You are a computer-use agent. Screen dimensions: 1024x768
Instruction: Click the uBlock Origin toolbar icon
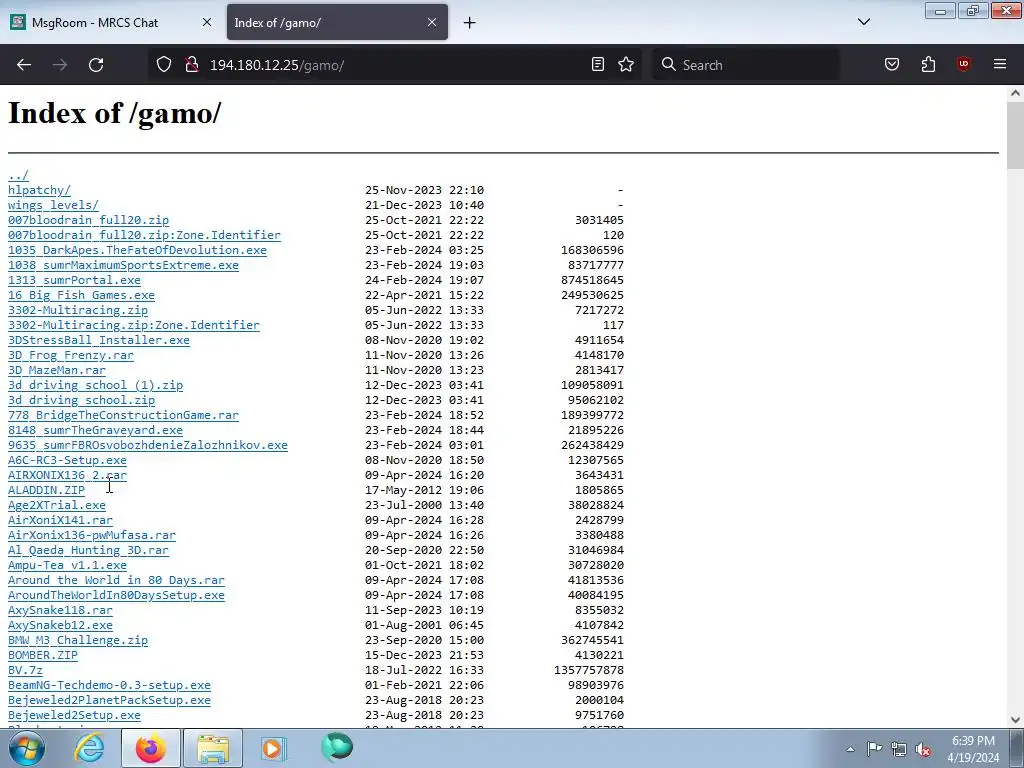[x=963, y=64]
